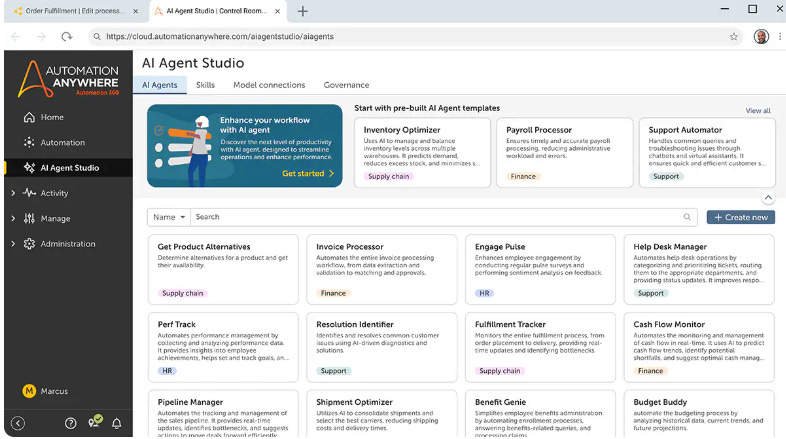
Task: Open the help question mark icon
Action: click(x=71, y=423)
